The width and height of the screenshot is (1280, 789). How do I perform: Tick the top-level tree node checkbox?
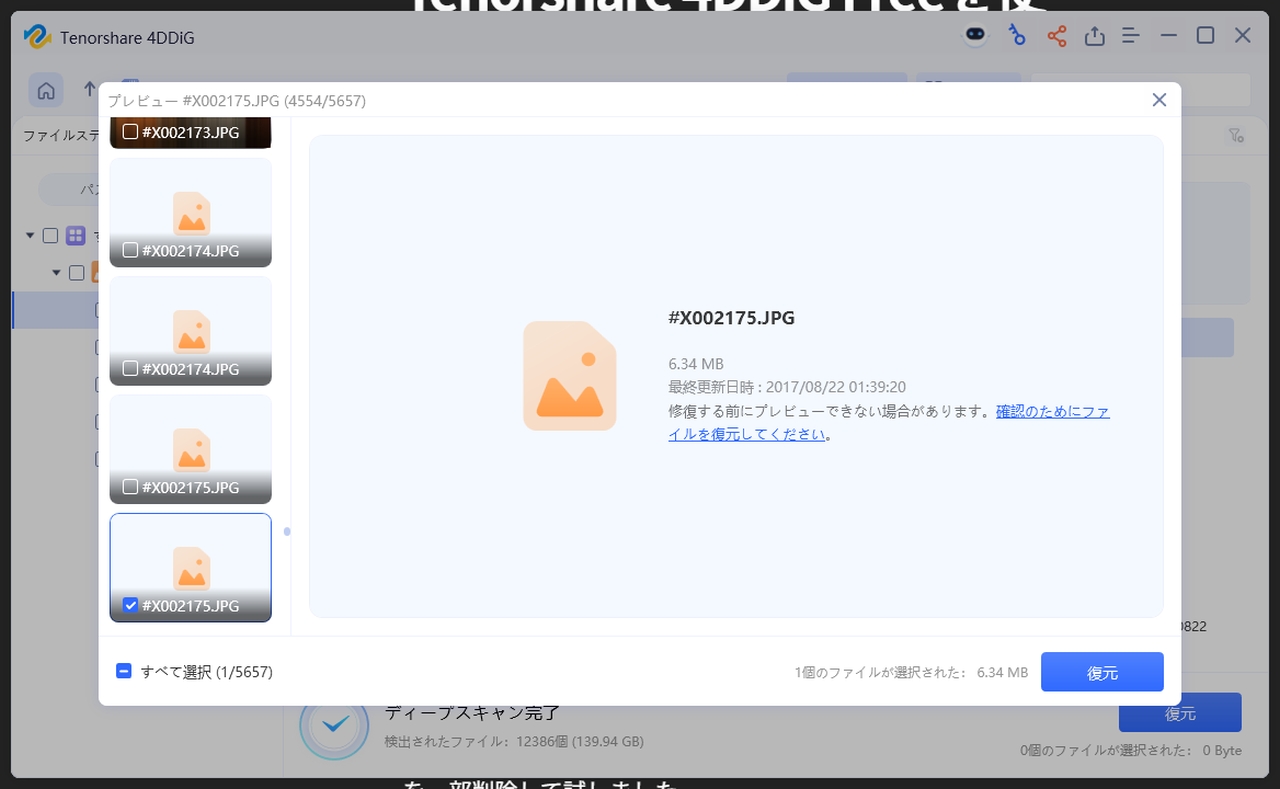pos(50,236)
